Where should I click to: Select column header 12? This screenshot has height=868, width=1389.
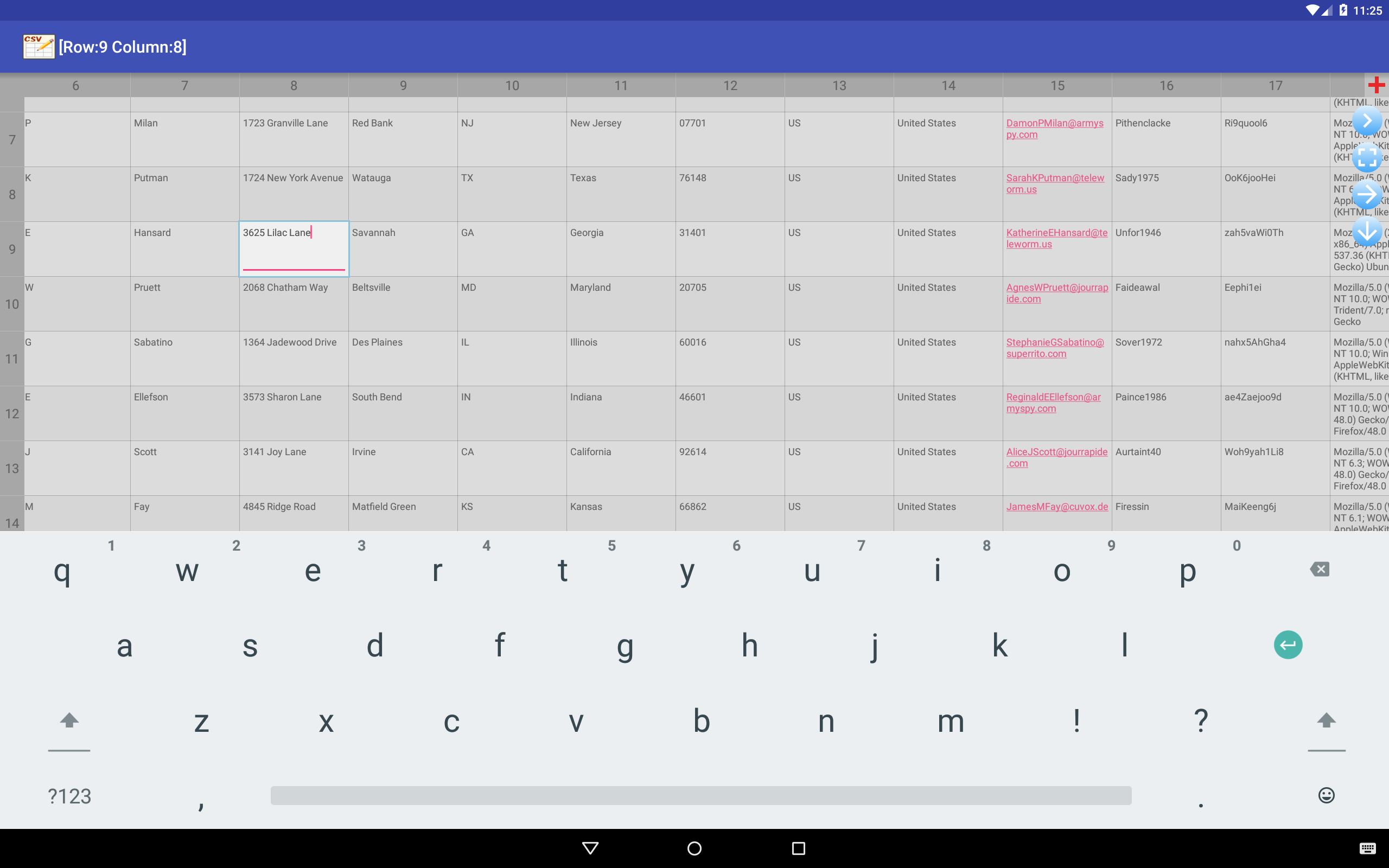pos(730,86)
